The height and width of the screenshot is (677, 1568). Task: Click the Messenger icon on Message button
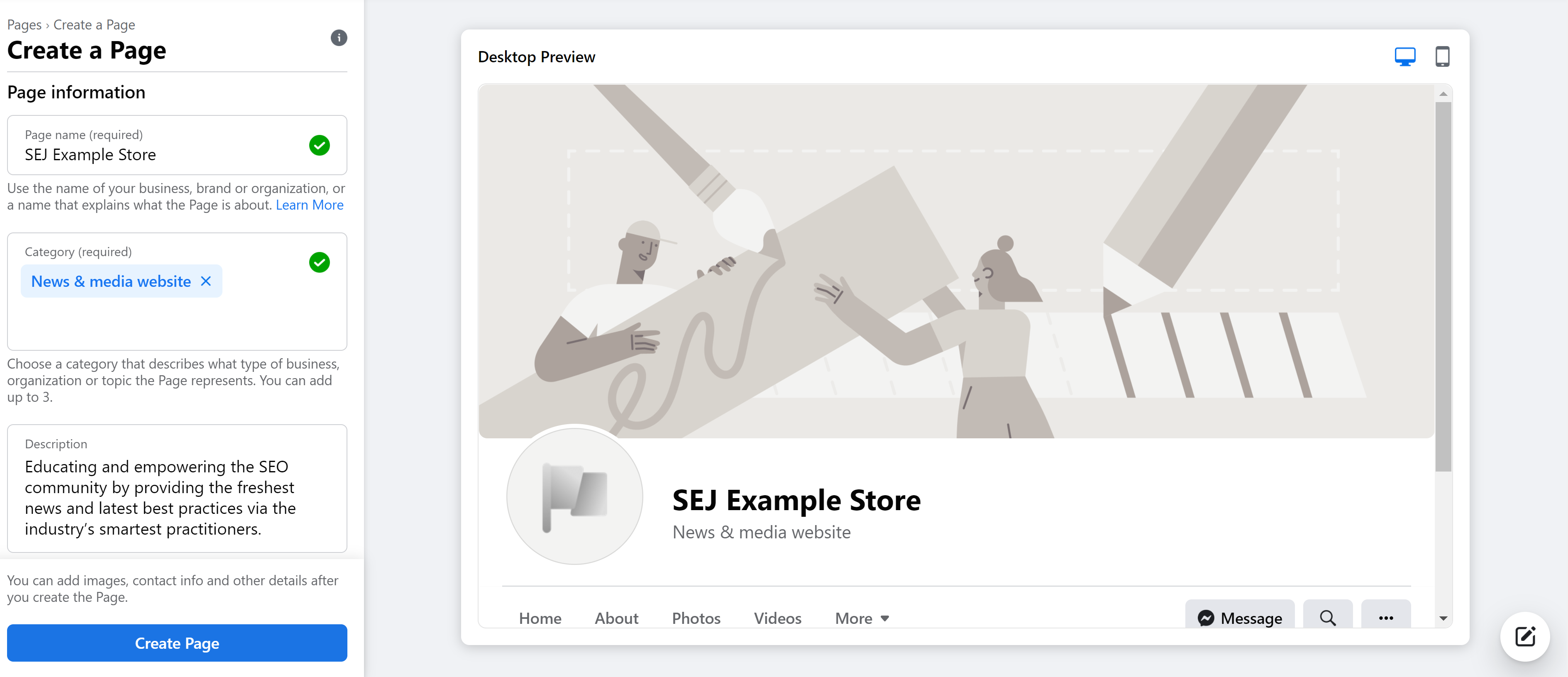(1206, 617)
